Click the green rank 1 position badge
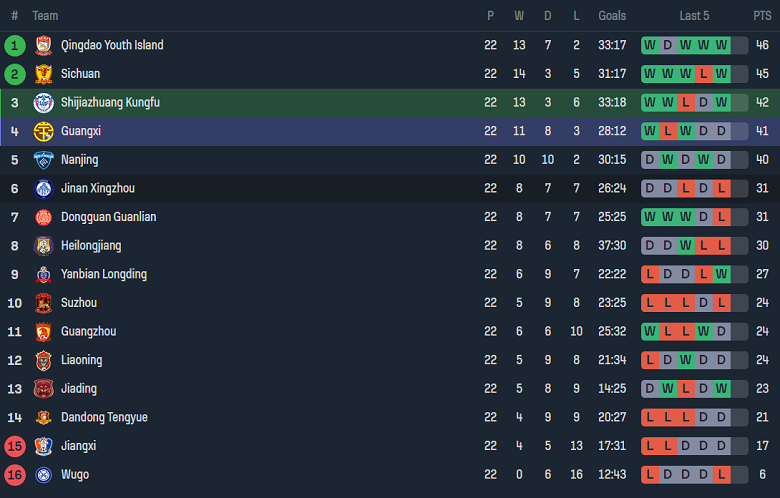 (x=15, y=45)
